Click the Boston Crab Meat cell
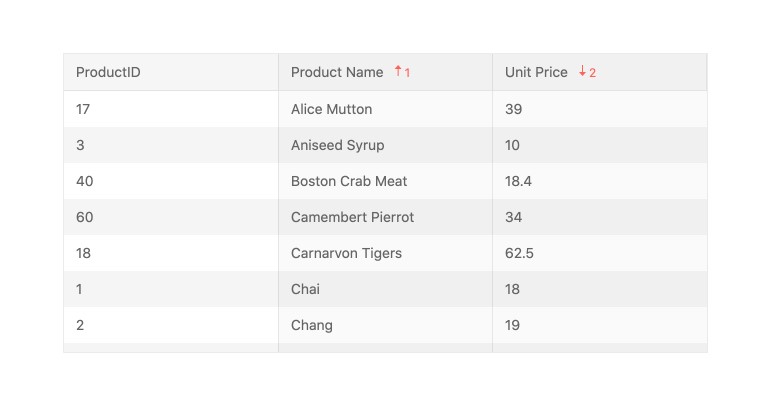 [x=349, y=181]
